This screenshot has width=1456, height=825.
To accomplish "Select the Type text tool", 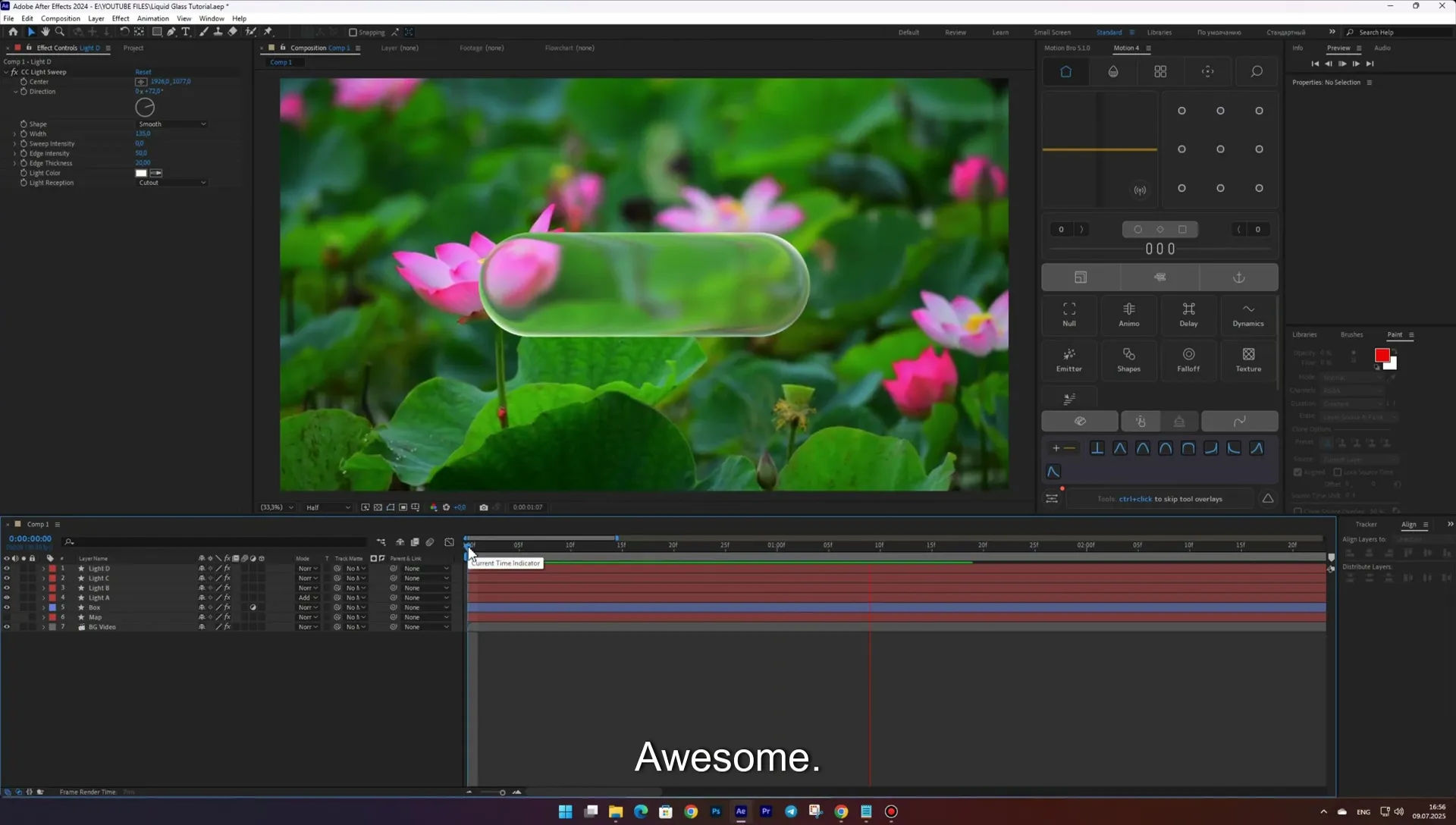I will click(x=186, y=32).
